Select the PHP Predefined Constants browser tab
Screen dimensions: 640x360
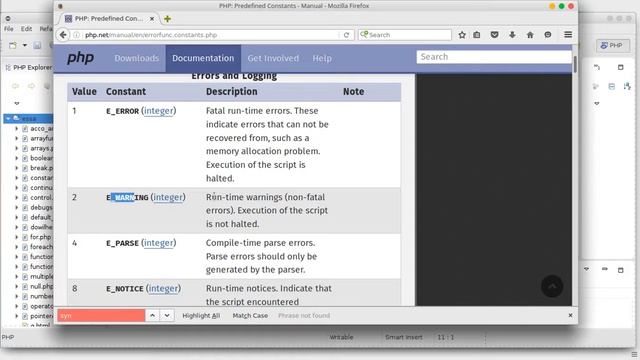click(109, 19)
